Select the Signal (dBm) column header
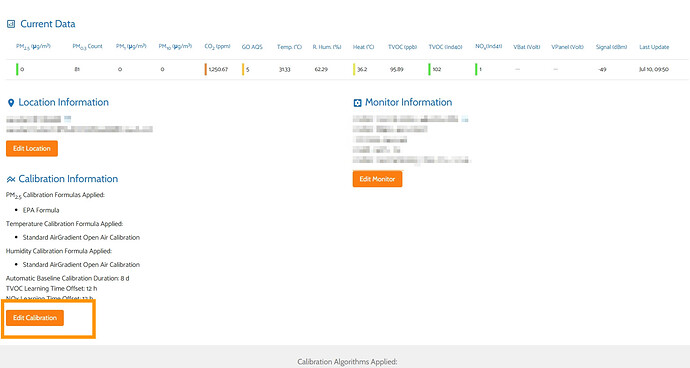The width and height of the screenshot is (690, 368). [611, 47]
